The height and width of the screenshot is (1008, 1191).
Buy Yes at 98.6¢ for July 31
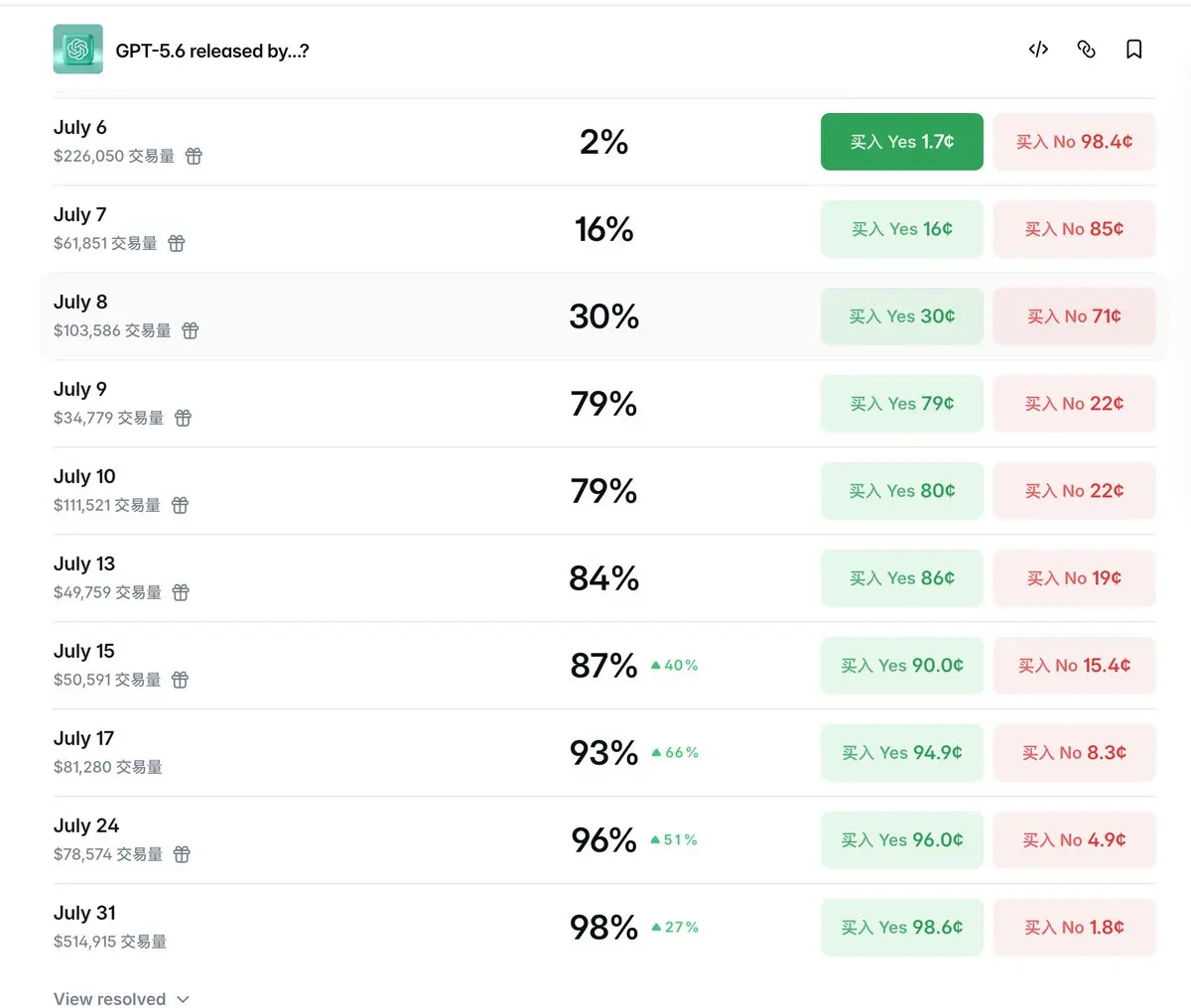901,928
